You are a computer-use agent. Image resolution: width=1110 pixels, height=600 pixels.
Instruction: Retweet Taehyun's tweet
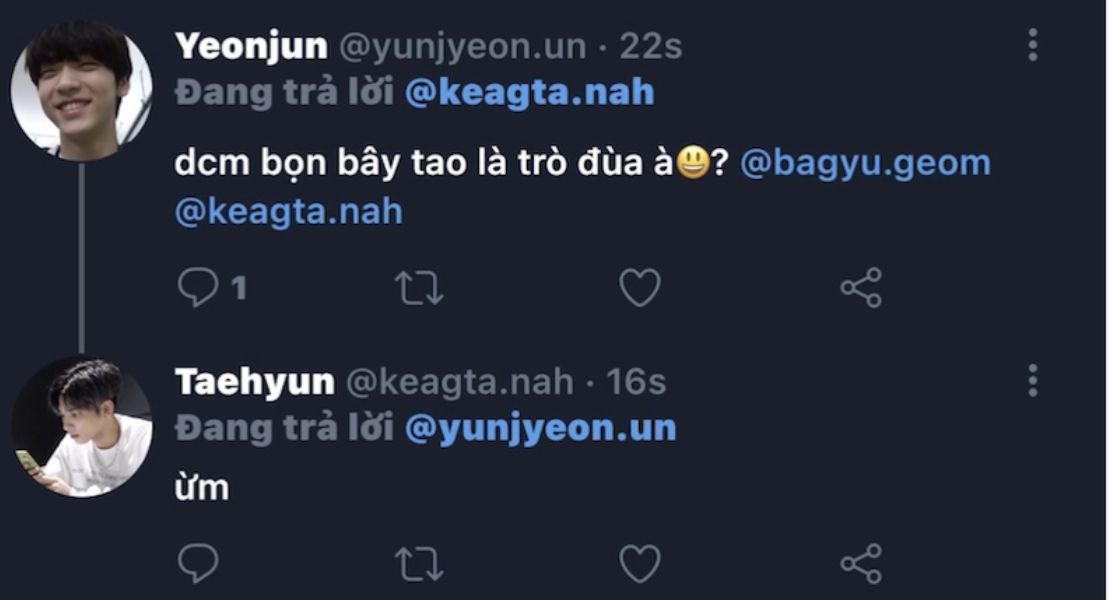tap(419, 564)
